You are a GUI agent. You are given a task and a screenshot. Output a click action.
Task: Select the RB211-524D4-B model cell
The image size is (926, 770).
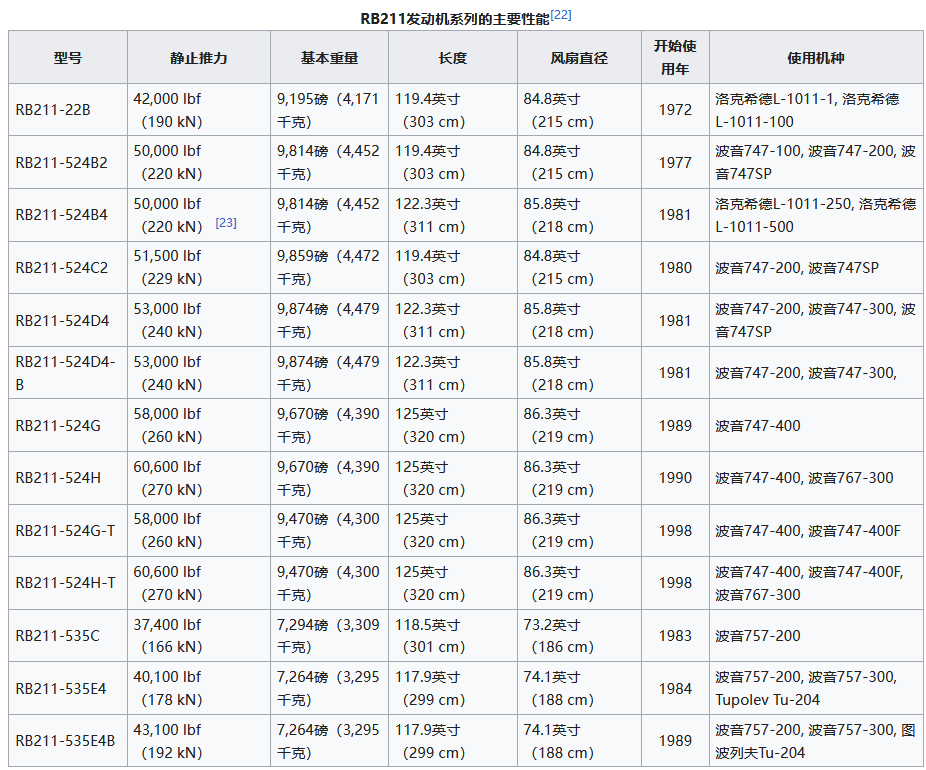(x=68, y=373)
